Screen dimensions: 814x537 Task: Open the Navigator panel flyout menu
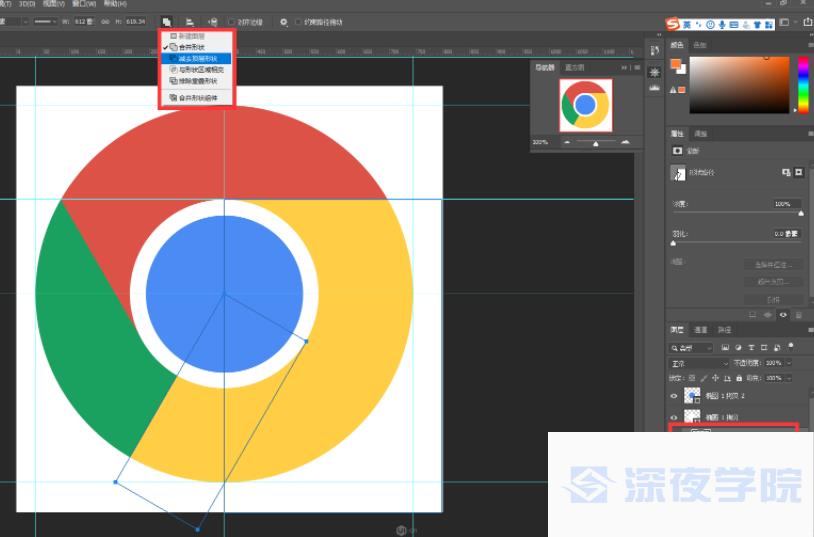click(x=637, y=68)
